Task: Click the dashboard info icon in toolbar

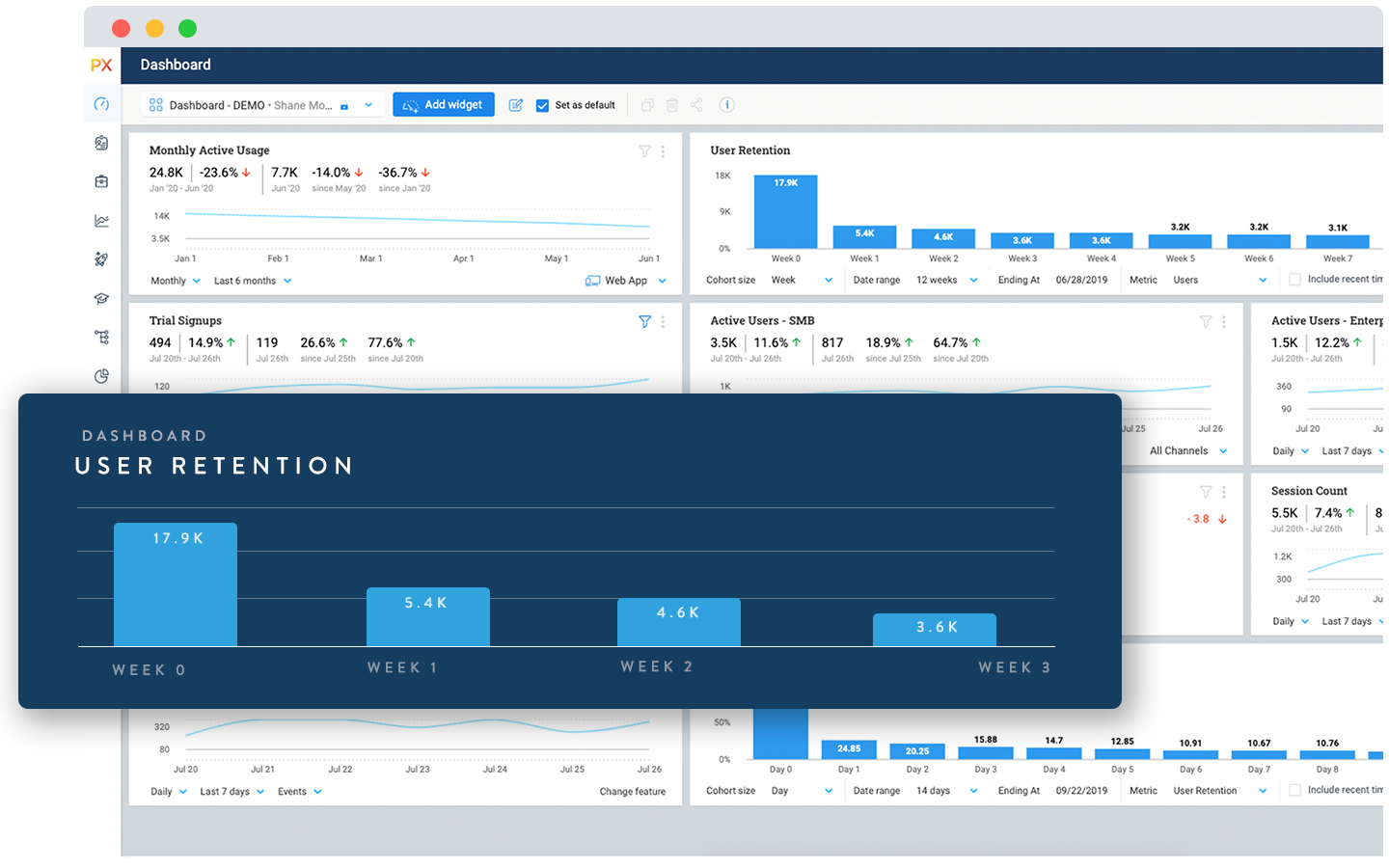Action: click(x=727, y=105)
